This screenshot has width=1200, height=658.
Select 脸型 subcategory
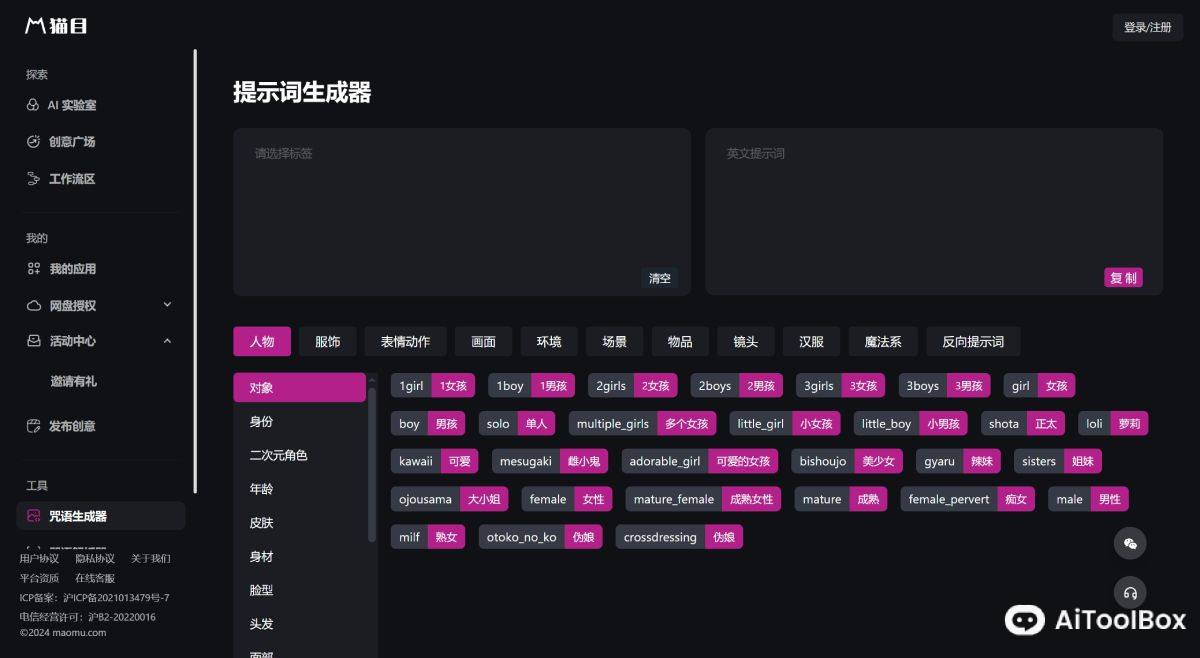pos(299,591)
